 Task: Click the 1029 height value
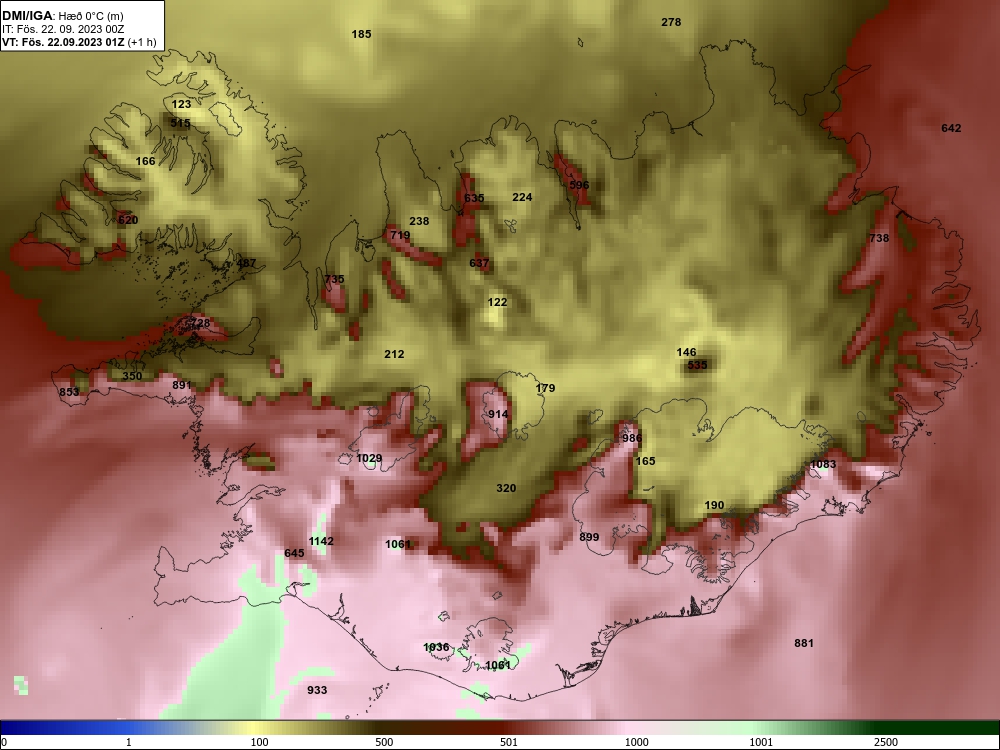pyautogui.click(x=369, y=459)
